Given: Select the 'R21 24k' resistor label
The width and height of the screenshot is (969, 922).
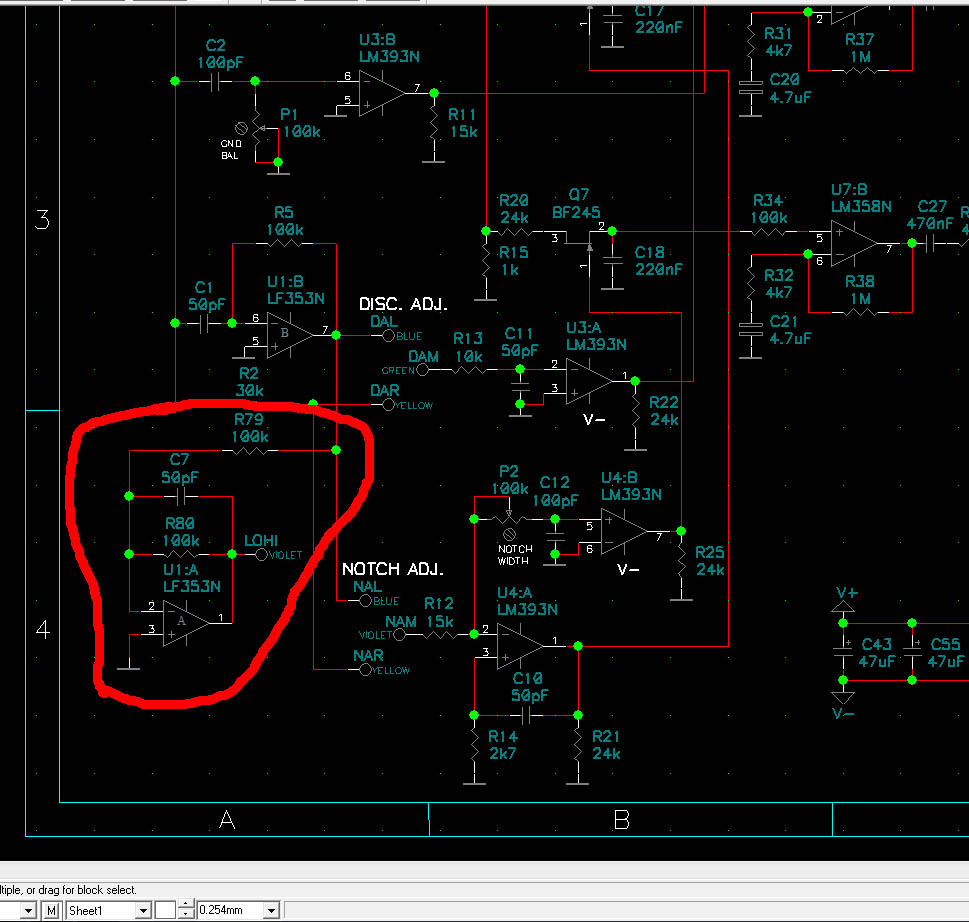Looking at the screenshot, I should [x=606, y=745].
